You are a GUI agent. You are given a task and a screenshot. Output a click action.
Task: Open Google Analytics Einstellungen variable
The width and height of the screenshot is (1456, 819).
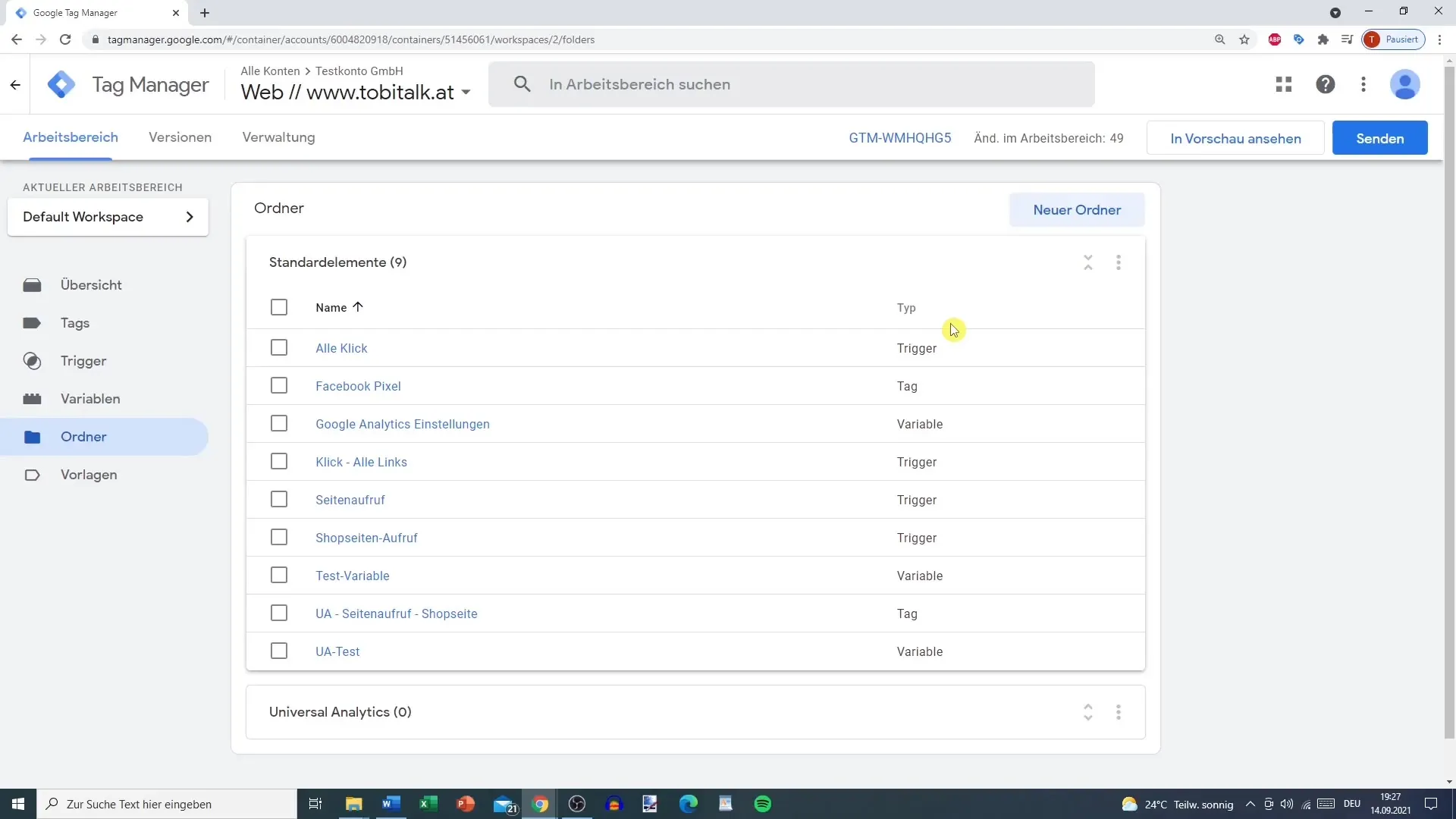tap(402, 423)
